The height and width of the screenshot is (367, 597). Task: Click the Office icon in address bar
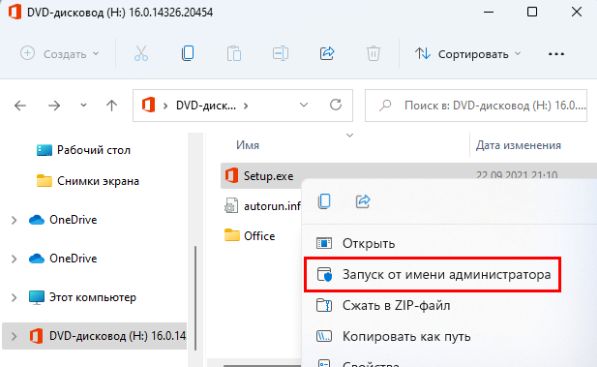click(x=148, y=105)
